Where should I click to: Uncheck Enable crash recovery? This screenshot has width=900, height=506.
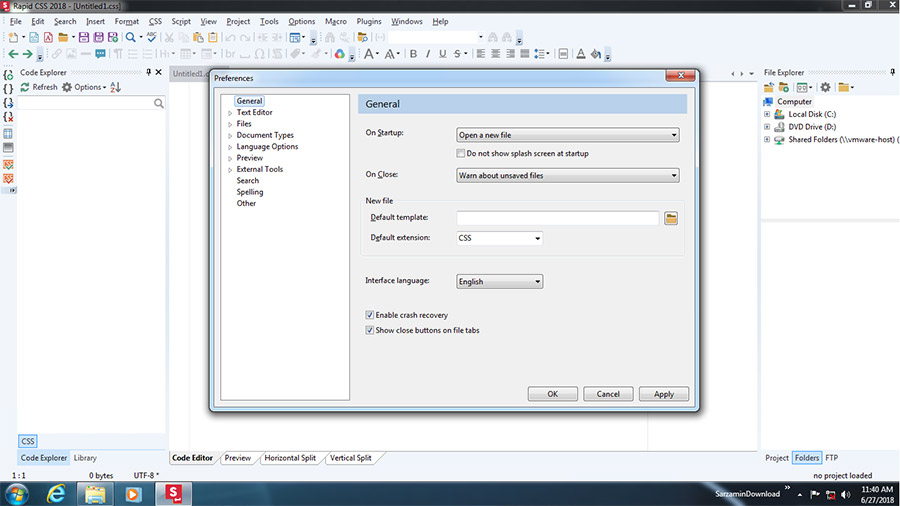370,315
